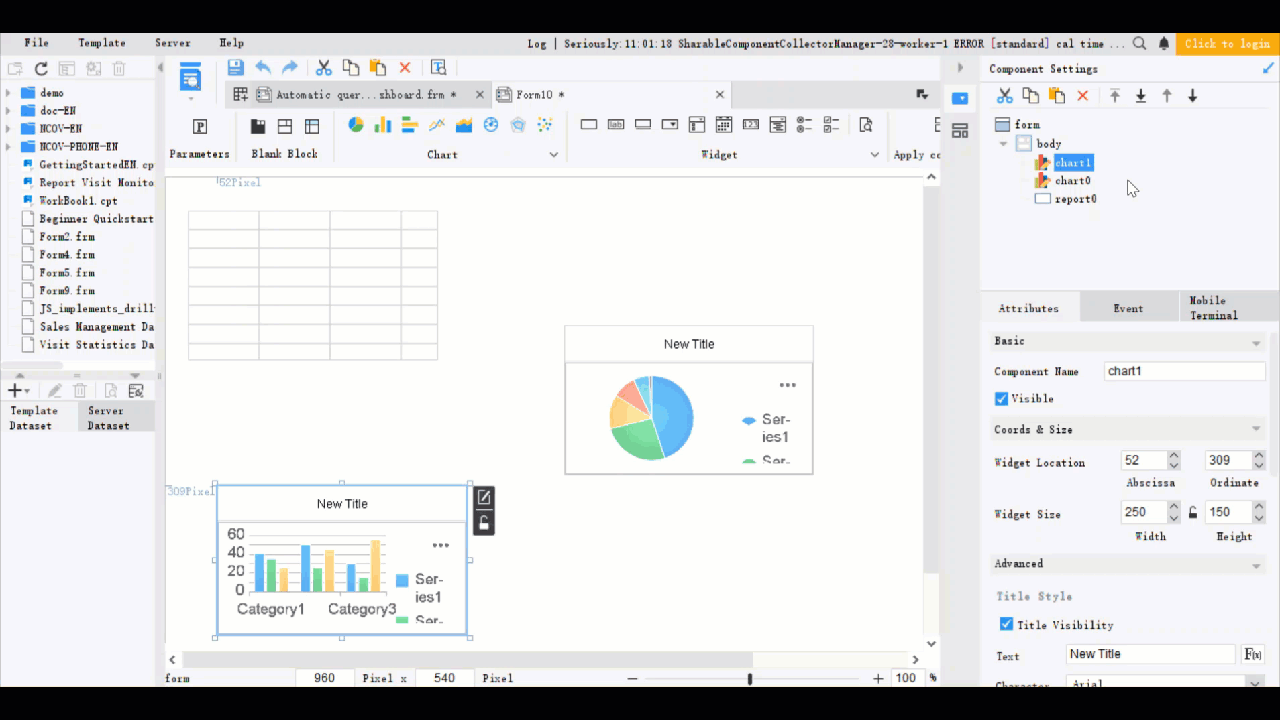Redo the action in the main toolbar

(290, 67)
